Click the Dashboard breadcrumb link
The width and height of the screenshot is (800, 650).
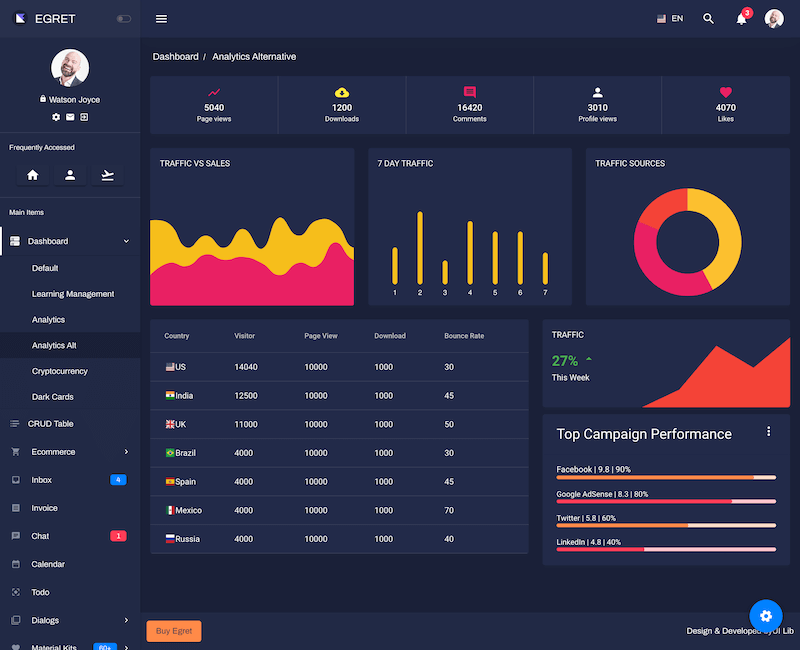175,57
